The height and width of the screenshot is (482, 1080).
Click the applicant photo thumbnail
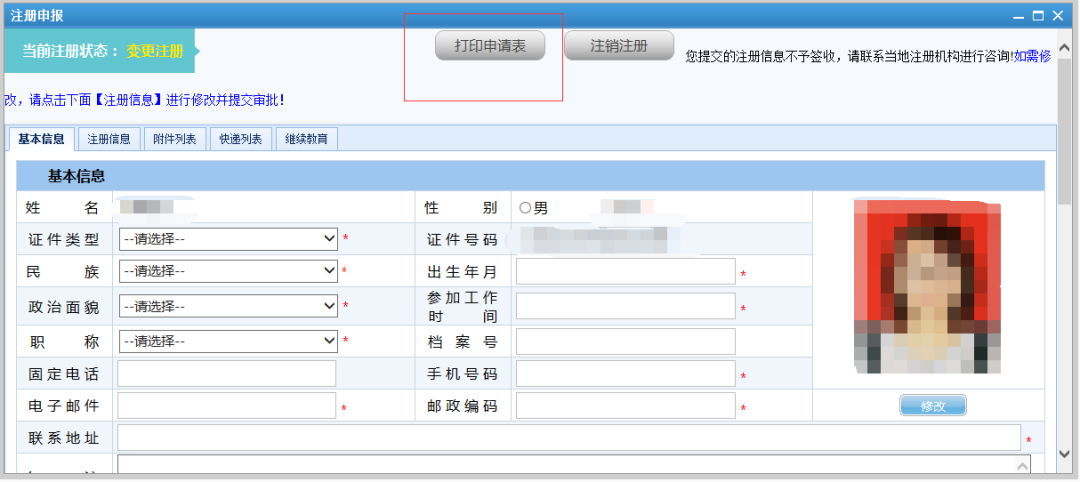point(927,286)
